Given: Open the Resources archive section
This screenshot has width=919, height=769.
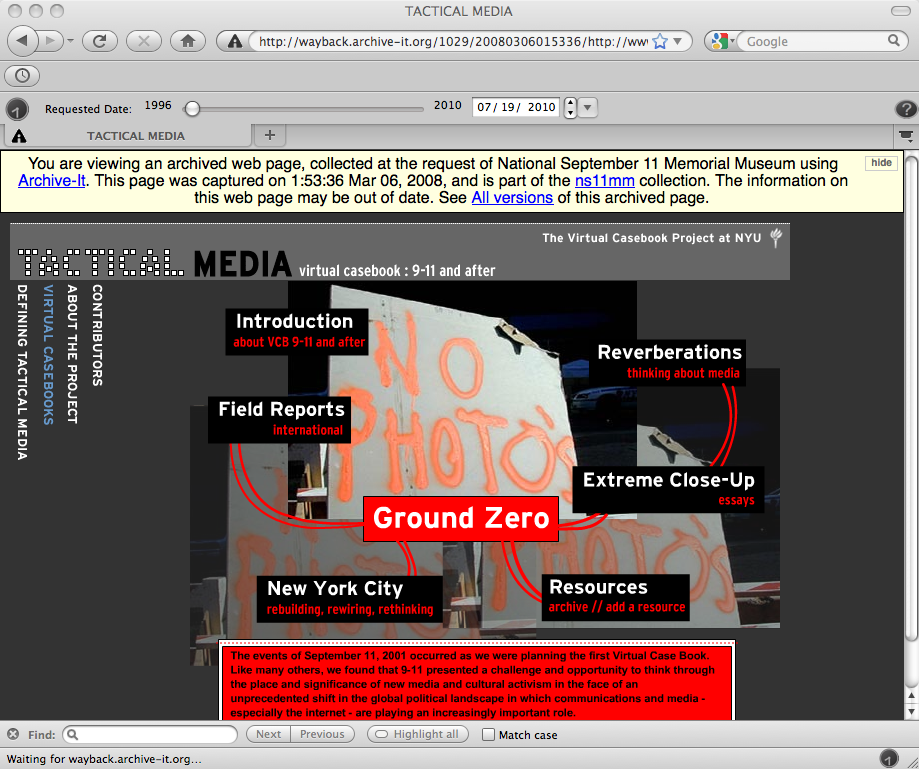Looking at the screenshot, I should (615, 597).
